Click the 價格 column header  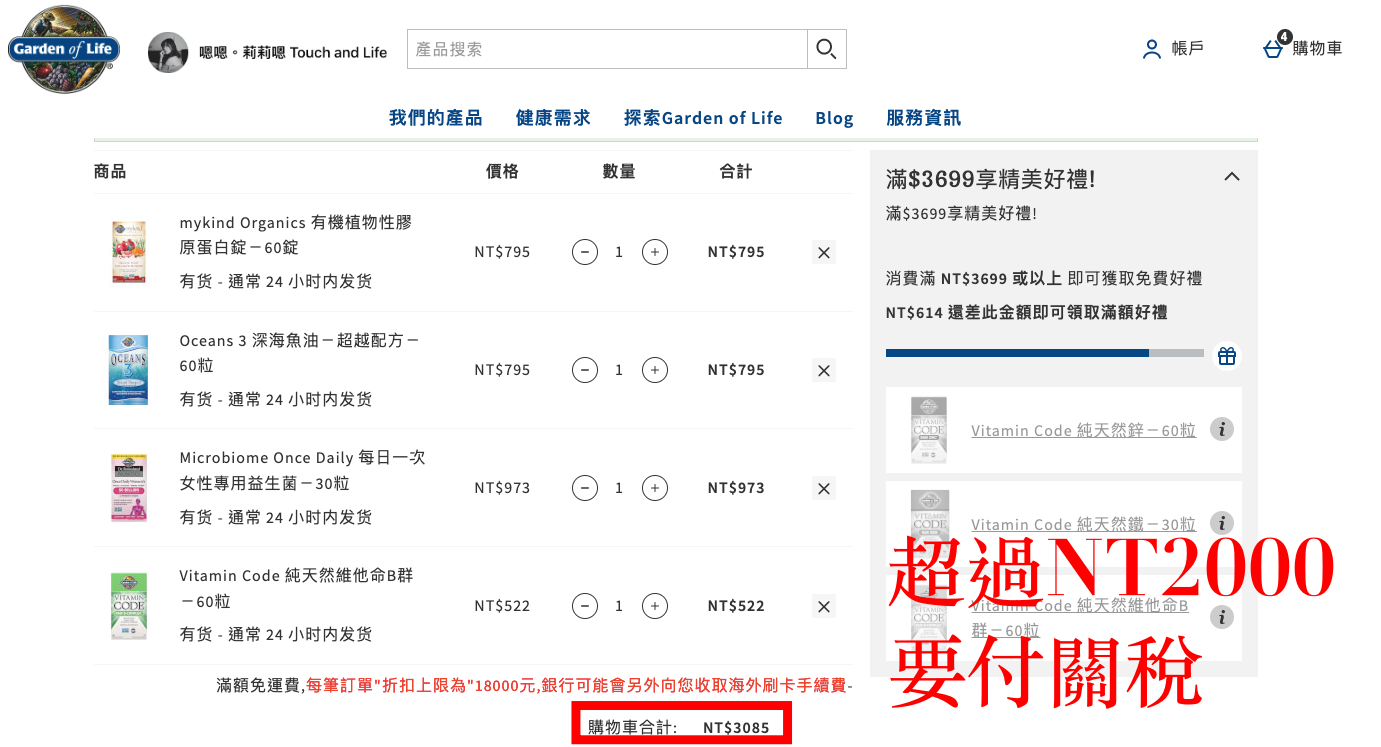(x=502, y=172)
